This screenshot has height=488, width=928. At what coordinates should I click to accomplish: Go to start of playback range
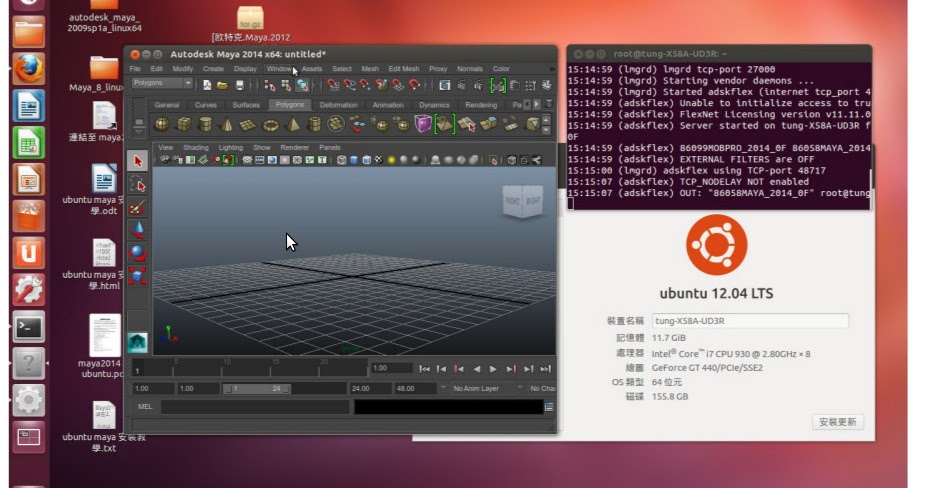point(424,369)
